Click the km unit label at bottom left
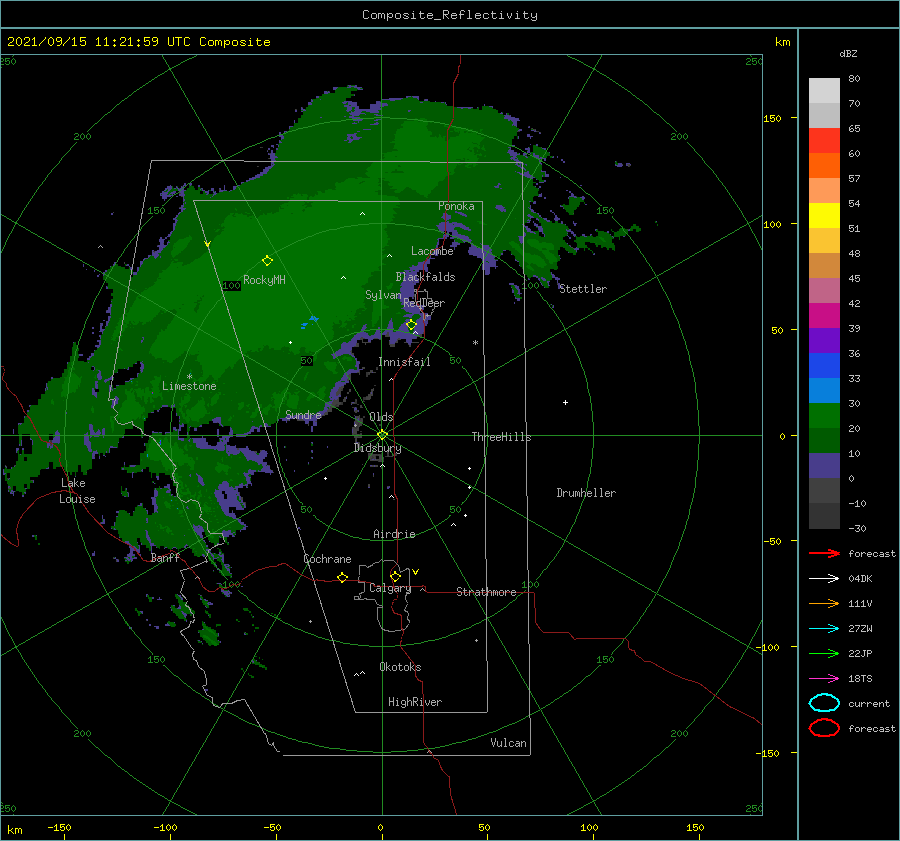This screenshot has height=841, width=900. pos(15,830)
